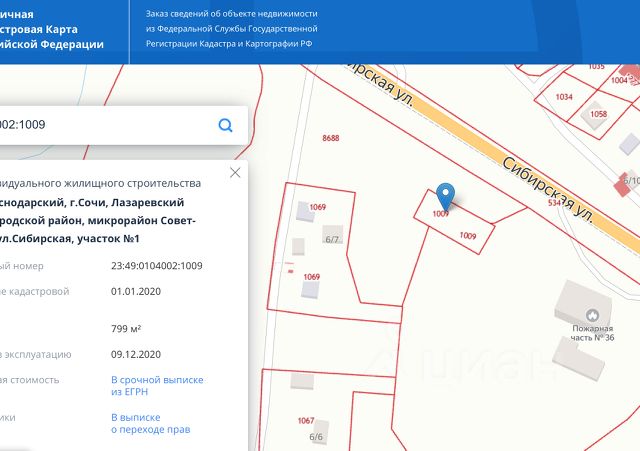Click the search magnifier icon
Image resolution: width=640 pixels, height=451 pixels.
click(225, 125)
